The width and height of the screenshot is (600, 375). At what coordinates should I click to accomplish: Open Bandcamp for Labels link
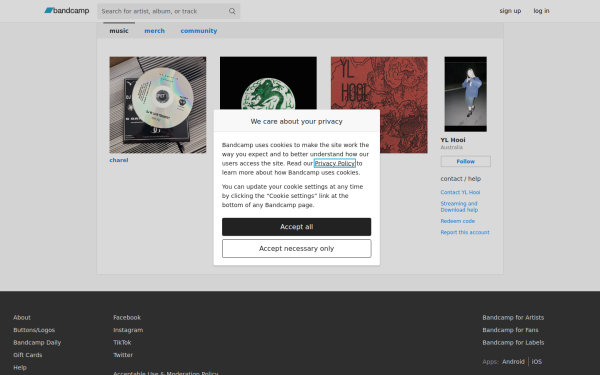click(513, 342)
